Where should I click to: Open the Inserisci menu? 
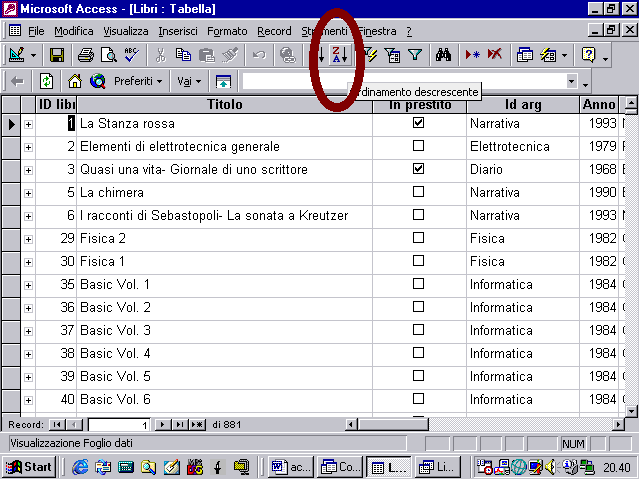coord(178,31)
